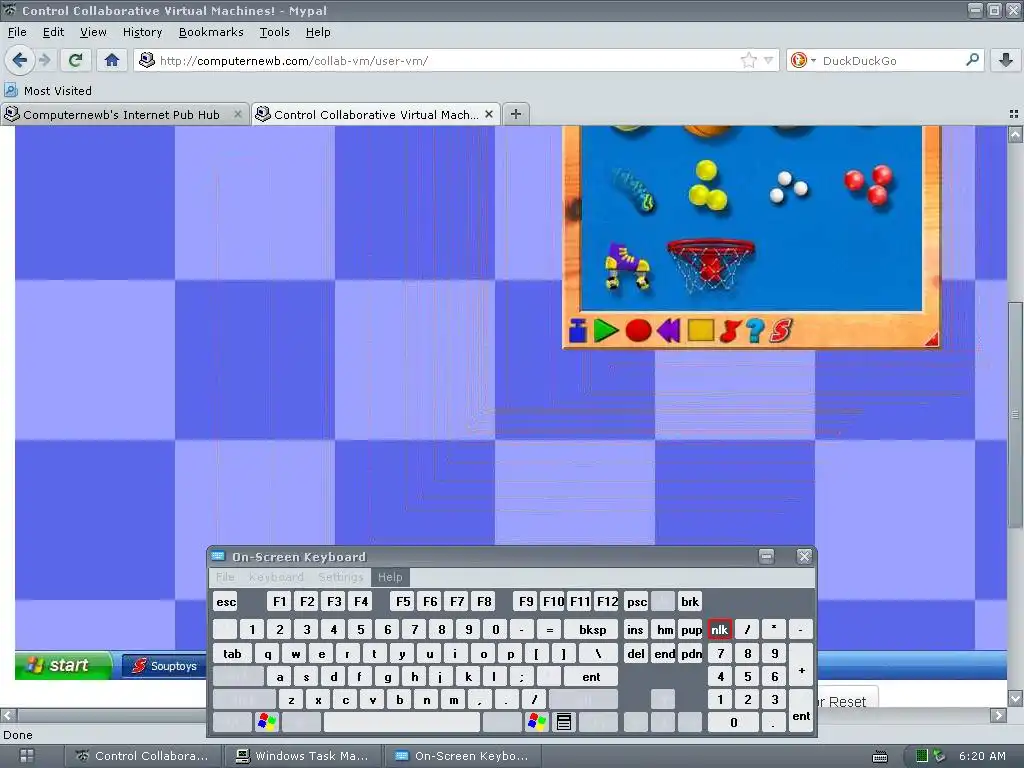Select the white balls toy
This screenshot has width=1024, height=768.
coord(788,187)
